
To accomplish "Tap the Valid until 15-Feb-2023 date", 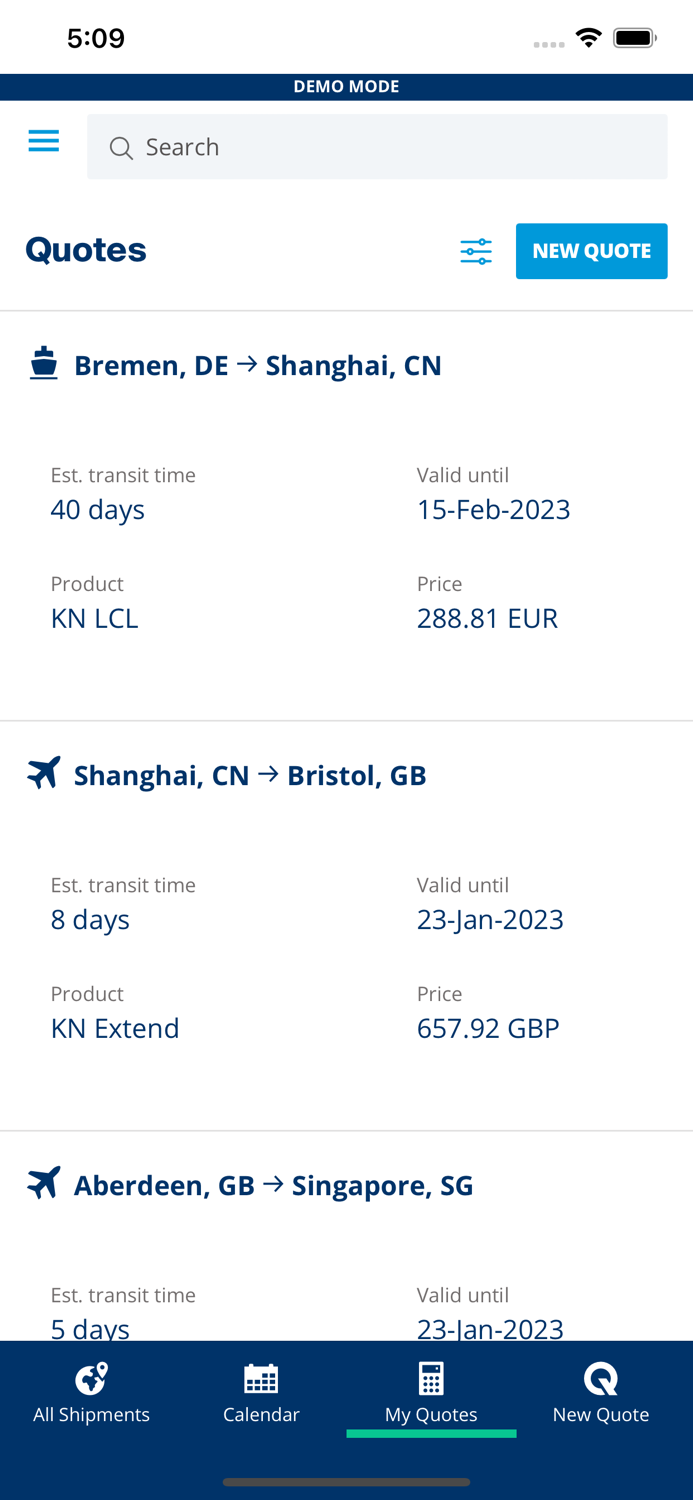I will click(x=493, y=509).
